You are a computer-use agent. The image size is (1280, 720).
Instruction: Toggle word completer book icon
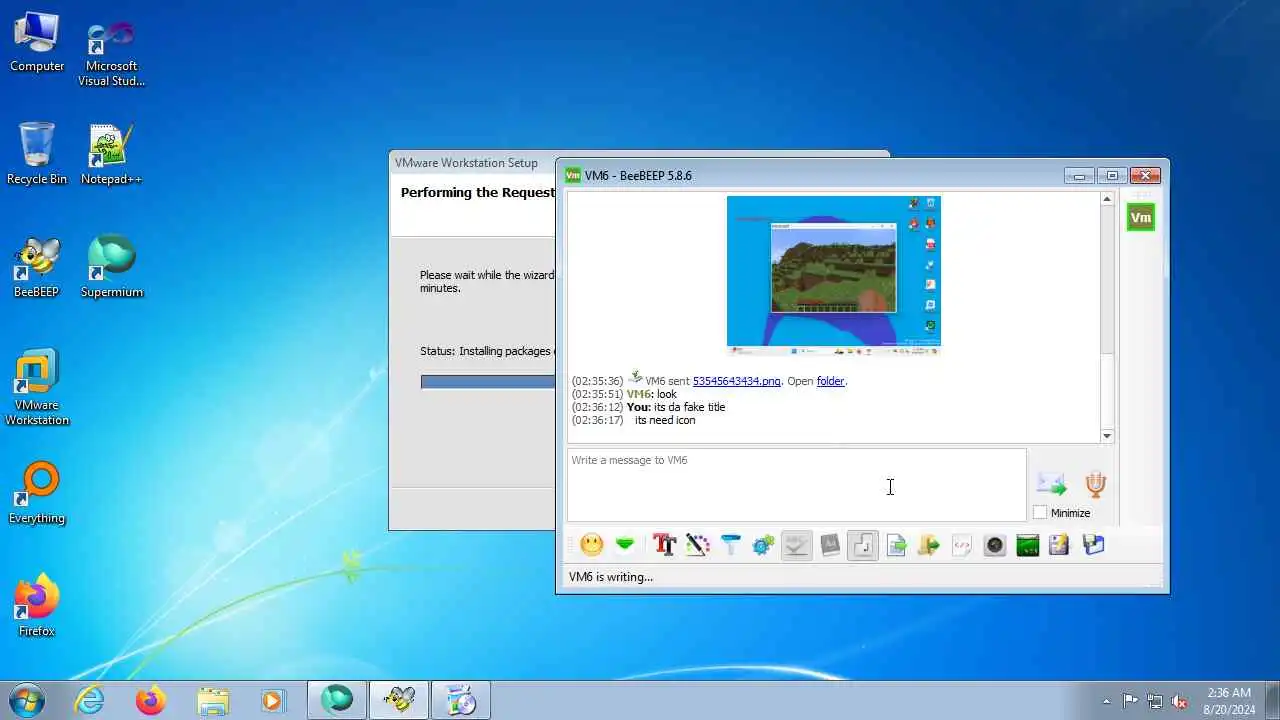point(830,545)
